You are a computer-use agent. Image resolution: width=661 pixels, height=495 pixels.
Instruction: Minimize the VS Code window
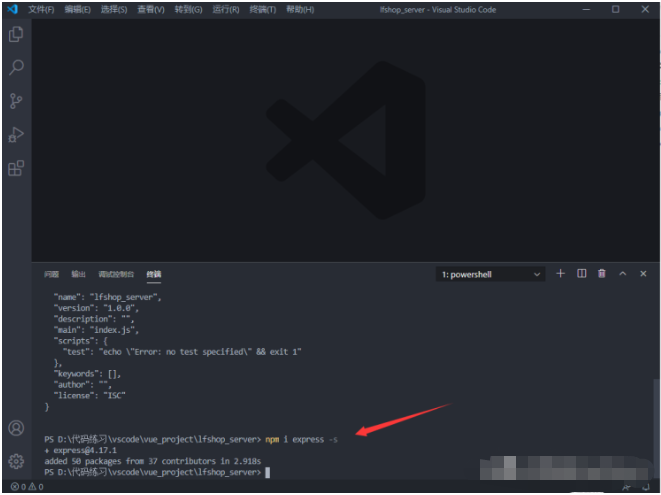(586, 9)
